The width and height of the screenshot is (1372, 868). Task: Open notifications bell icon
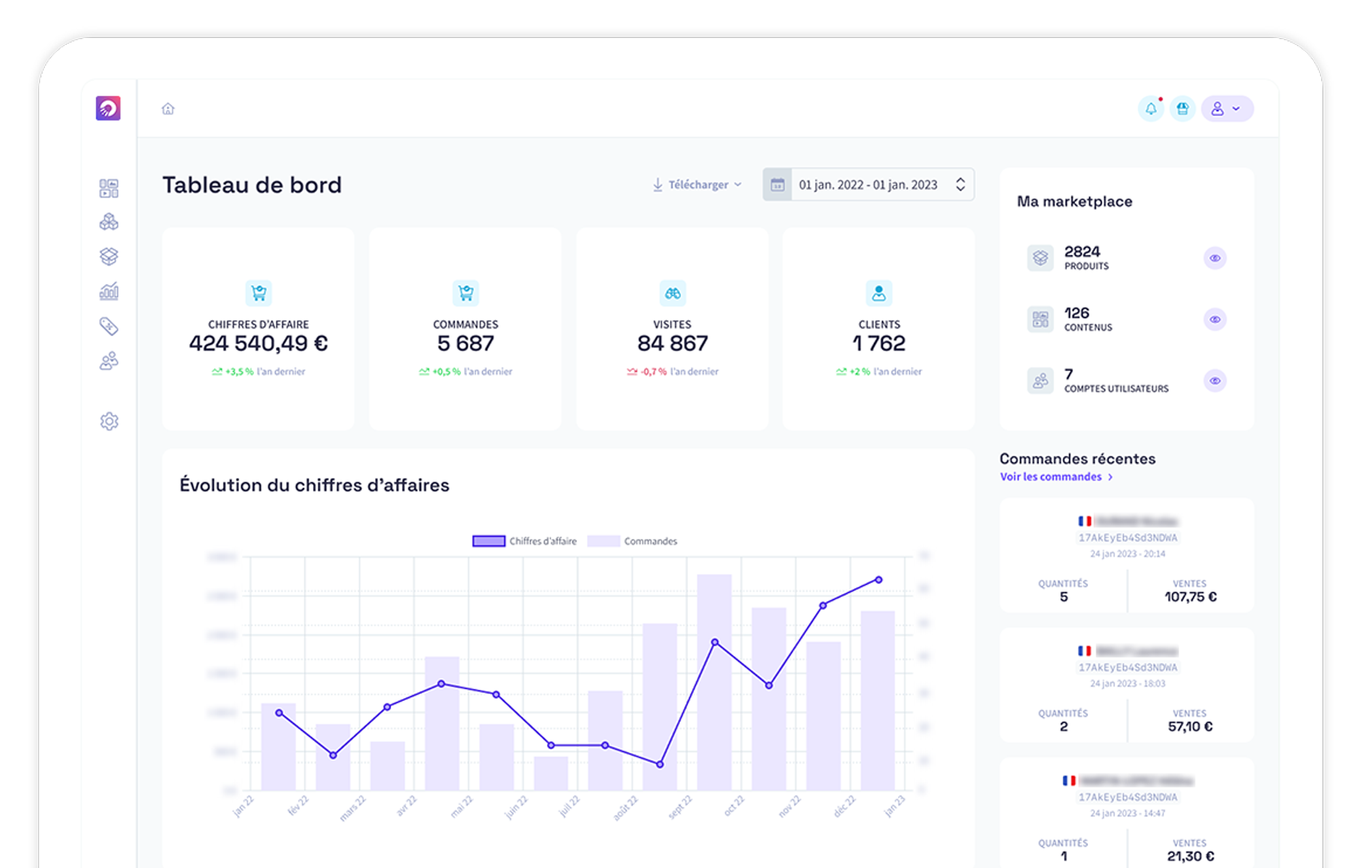(1151, 109)
